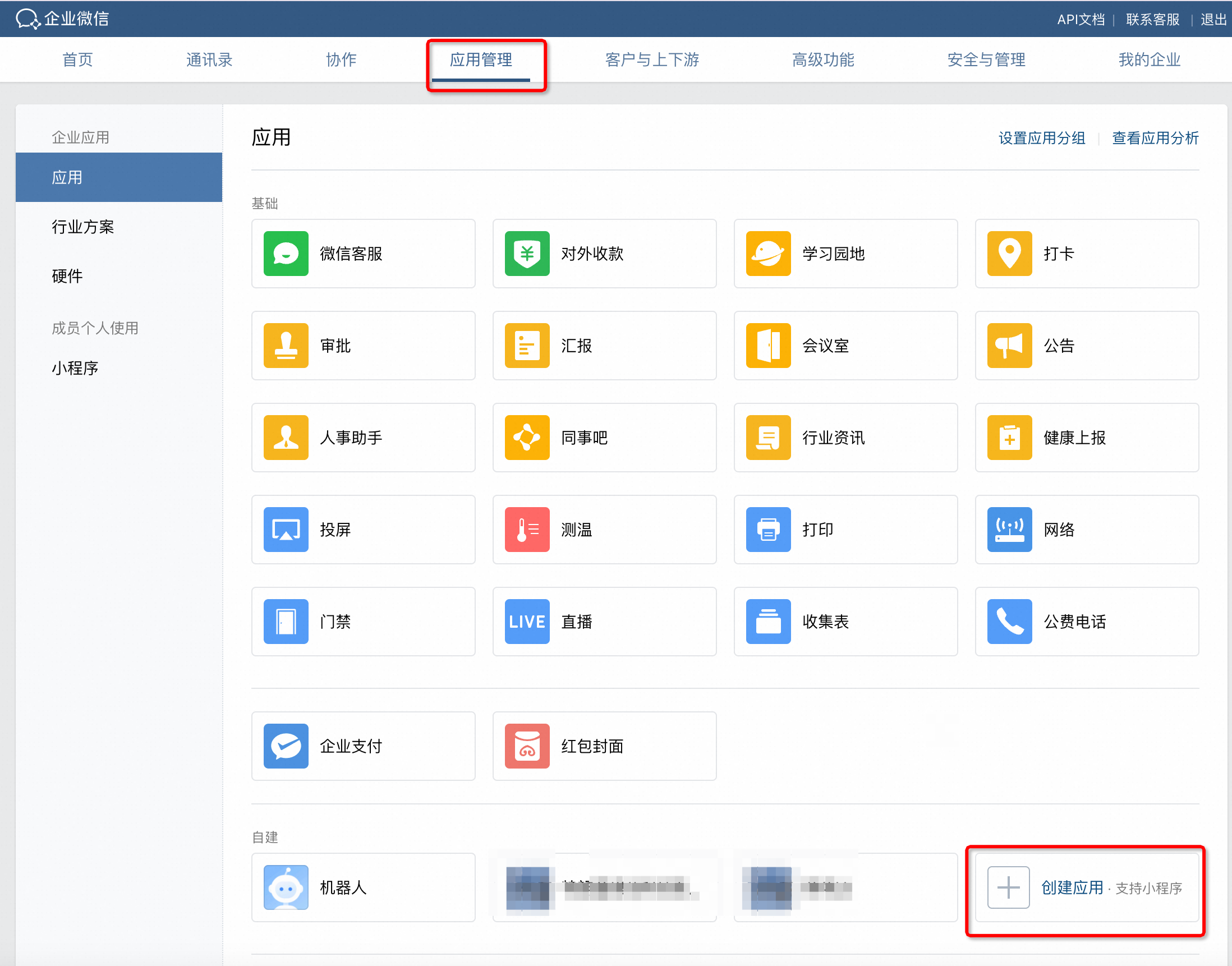
Task: Switch to the 高级功能 tab
Action: point(823,59)
